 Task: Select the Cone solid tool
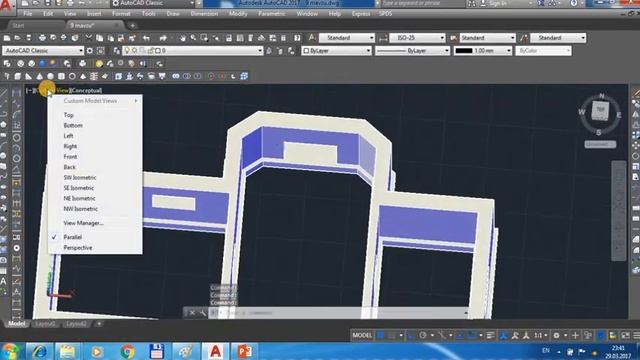pyautogui.click(x=40, y=76)
